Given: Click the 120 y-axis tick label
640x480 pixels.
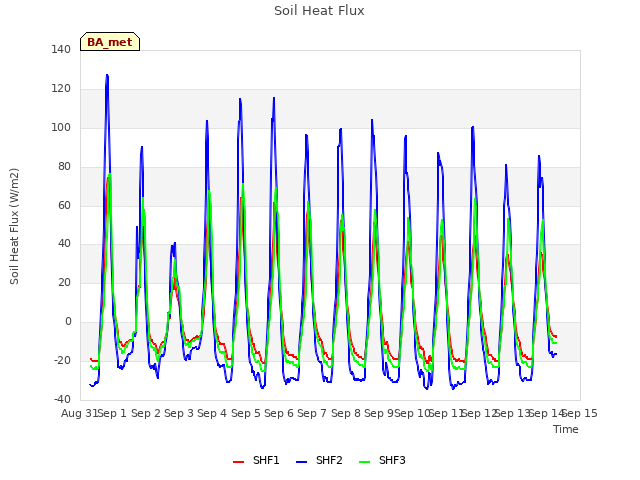Looking at the screenshot, I should [61, 89].
